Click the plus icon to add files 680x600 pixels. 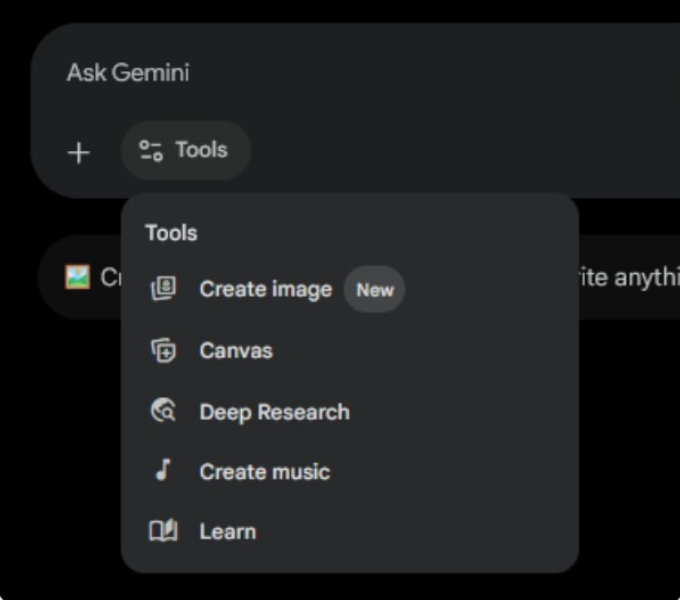pyautogui.click(x=78, y=153)
